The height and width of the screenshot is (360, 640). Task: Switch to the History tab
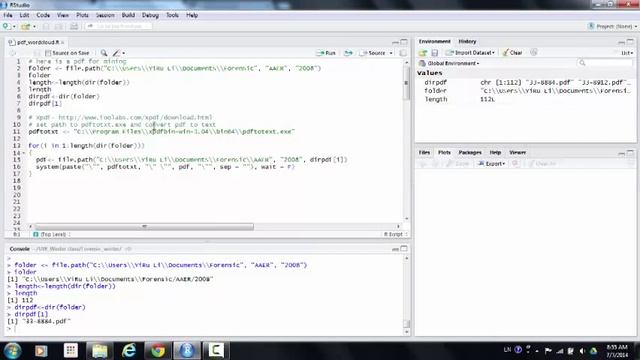tap(467, 41)
